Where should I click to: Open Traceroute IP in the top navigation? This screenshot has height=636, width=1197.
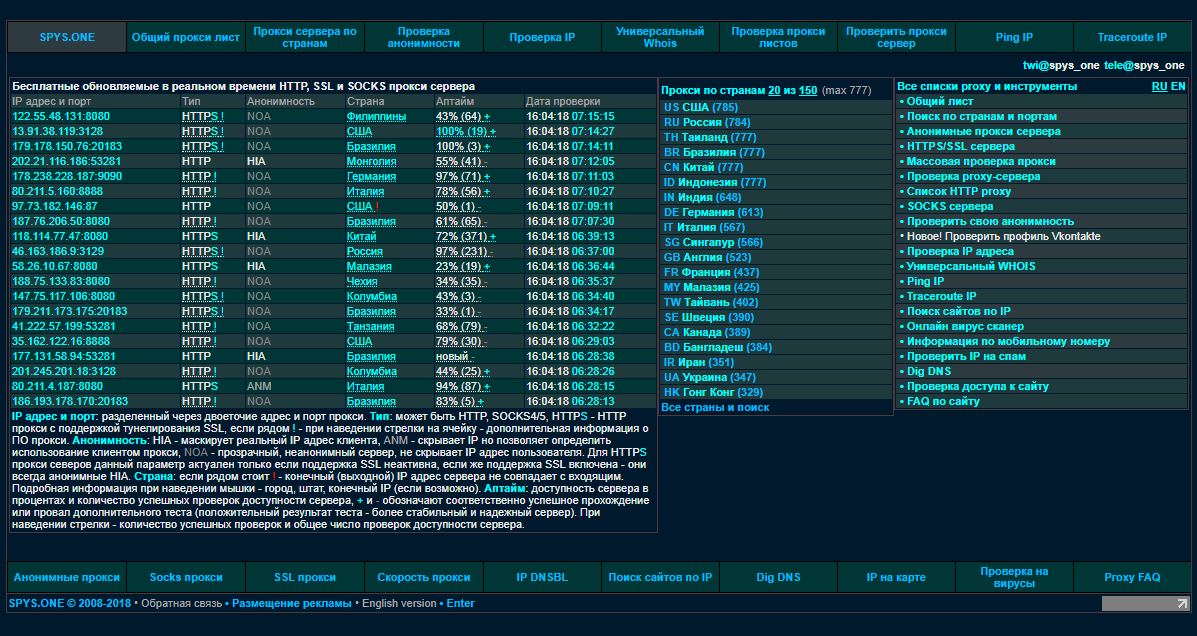coord(1132,37)
